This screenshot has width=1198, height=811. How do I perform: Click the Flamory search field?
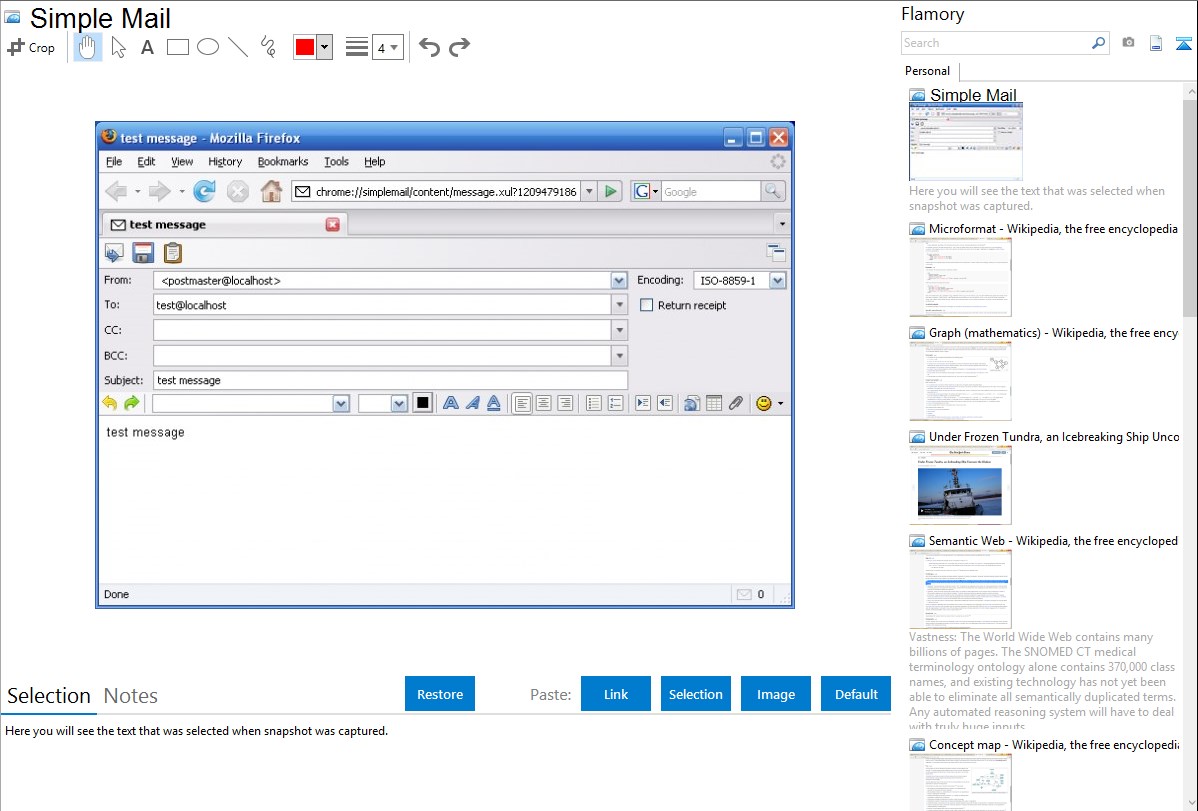click(x=996, y=43)
